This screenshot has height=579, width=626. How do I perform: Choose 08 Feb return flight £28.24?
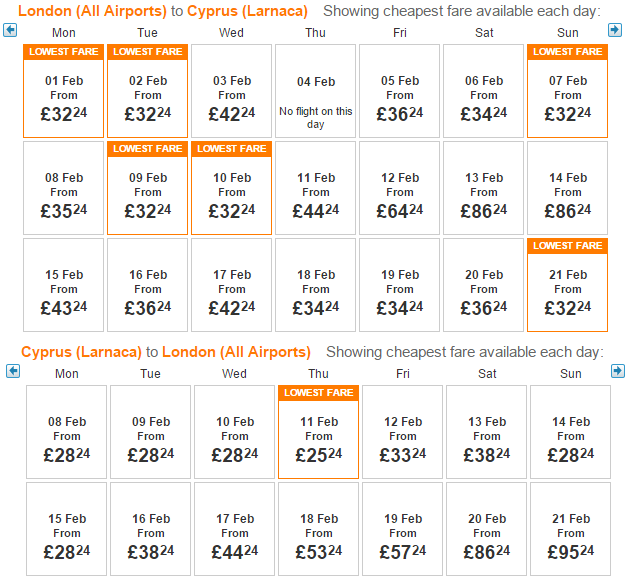click(x=67, y=432)
